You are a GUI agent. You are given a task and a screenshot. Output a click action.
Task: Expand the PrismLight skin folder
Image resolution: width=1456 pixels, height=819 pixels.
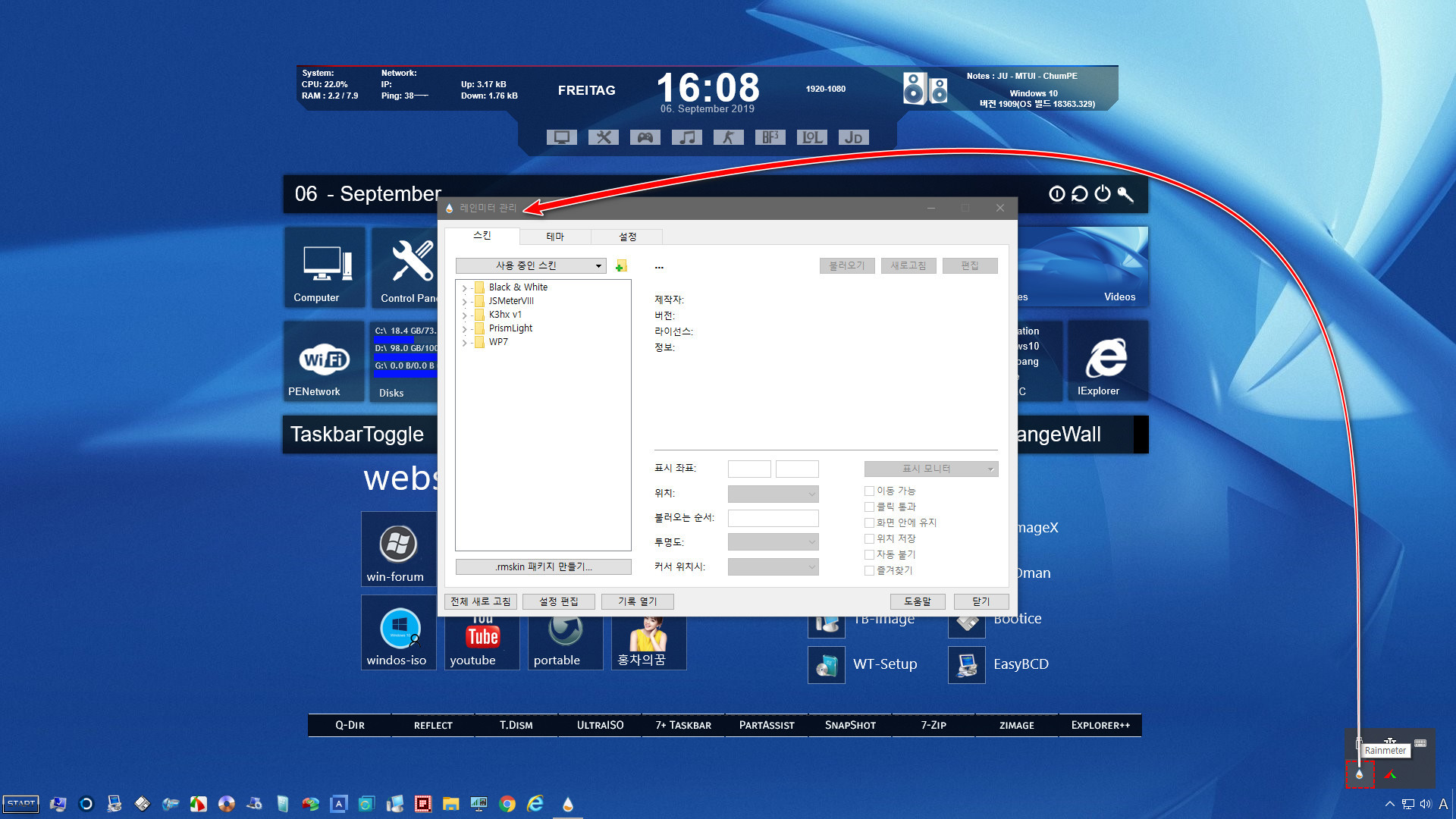pyautogui.click(x=465, y=329)
